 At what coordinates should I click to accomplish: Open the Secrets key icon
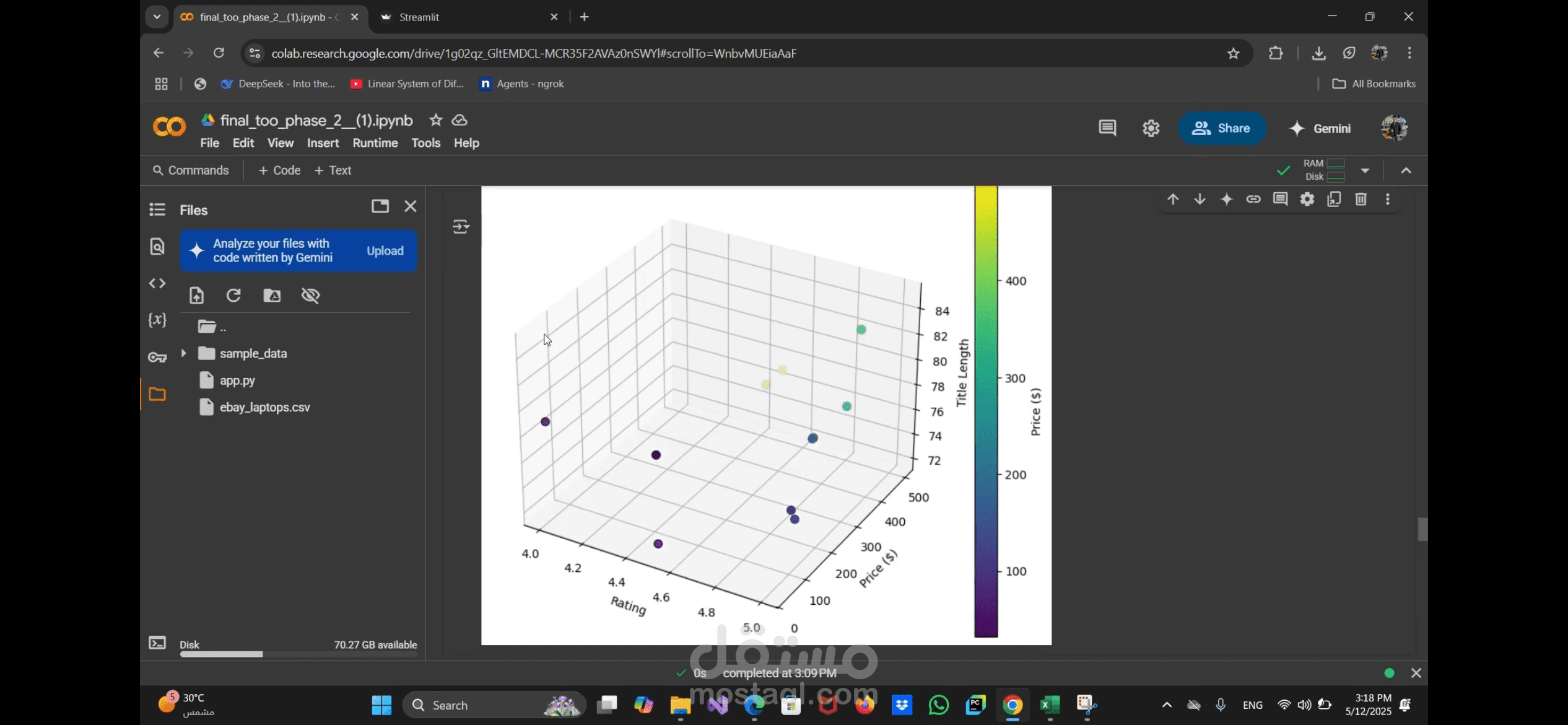tap(157, 358)
